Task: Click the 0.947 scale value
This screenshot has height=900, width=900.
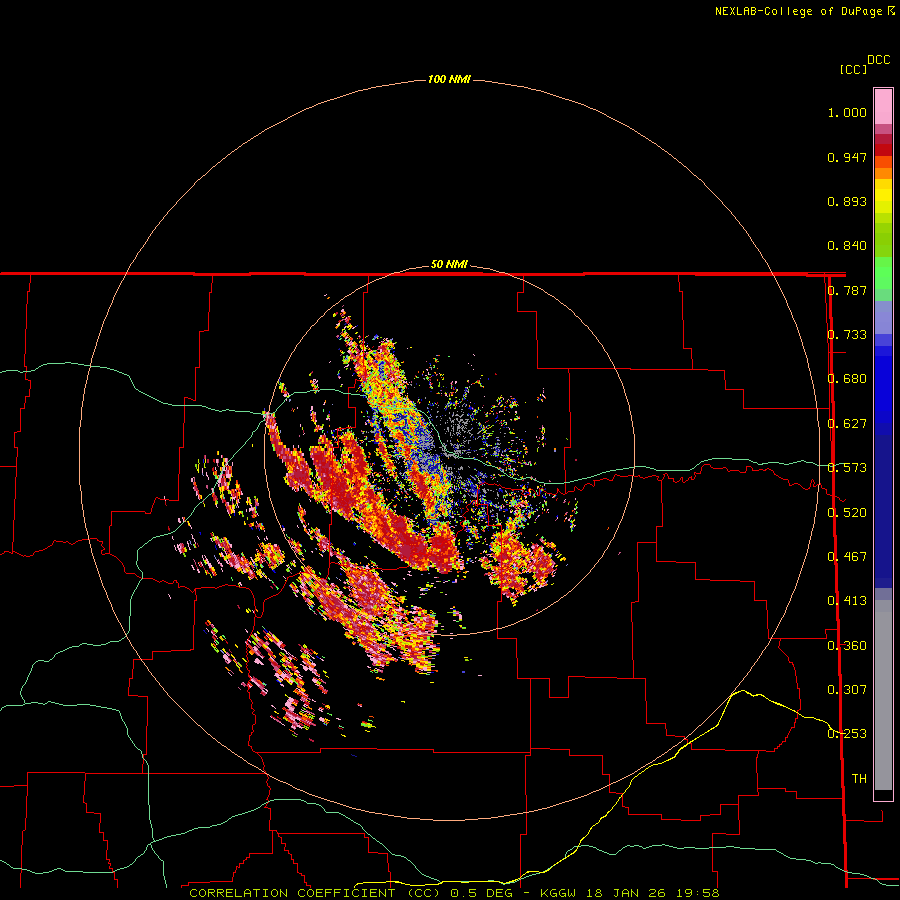Action: click(847, 157)
